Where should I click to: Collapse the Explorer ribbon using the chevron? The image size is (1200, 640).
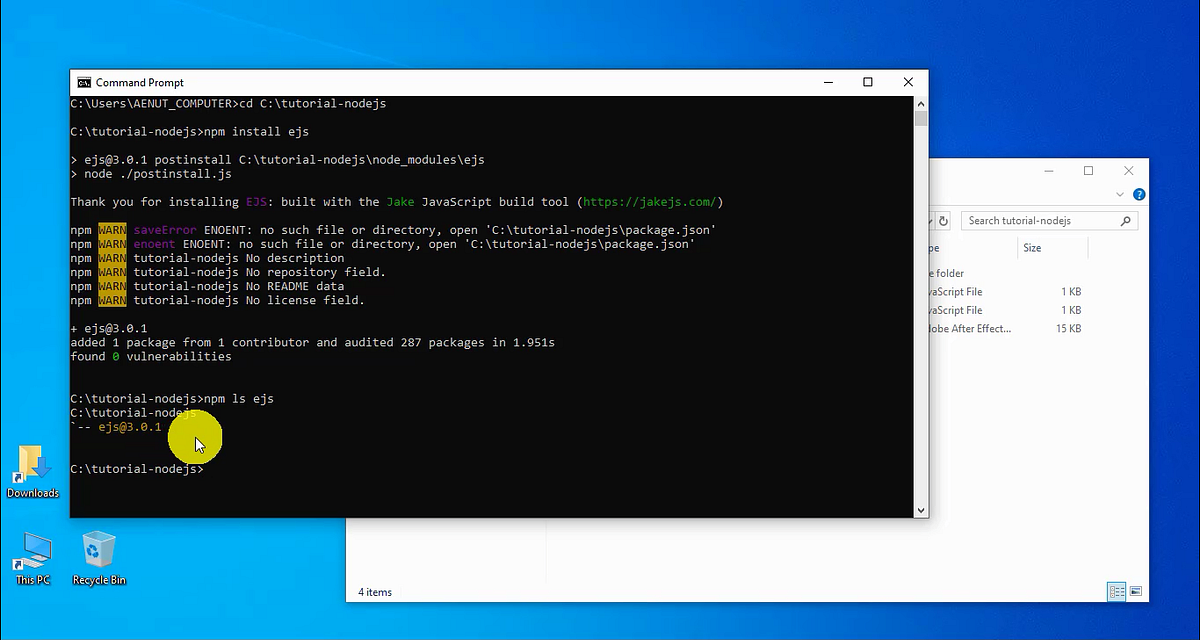point(1120,195)
